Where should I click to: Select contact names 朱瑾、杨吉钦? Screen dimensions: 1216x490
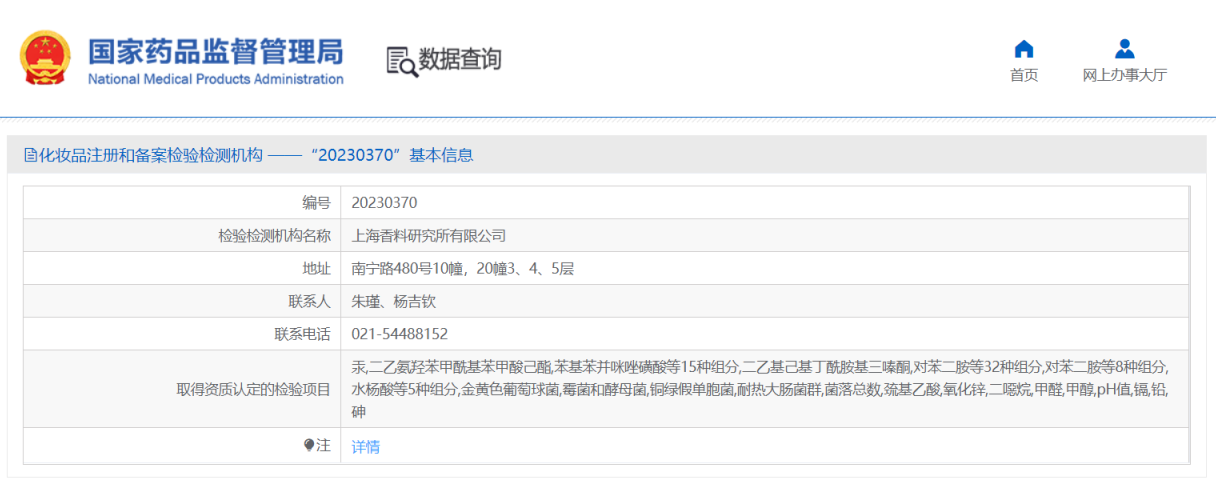pos(394,301)
